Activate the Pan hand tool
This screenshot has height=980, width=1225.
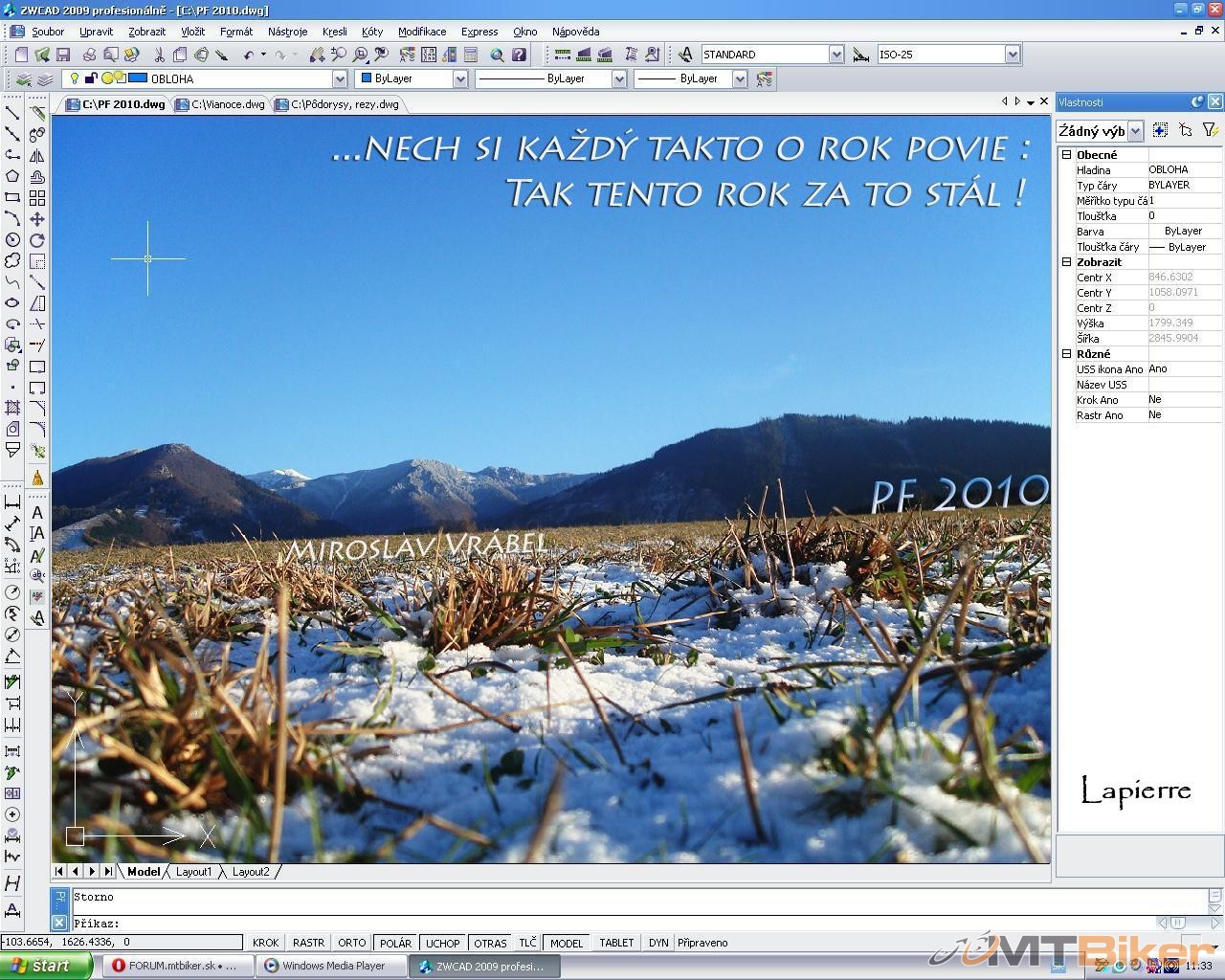click(x=316, y=55)
